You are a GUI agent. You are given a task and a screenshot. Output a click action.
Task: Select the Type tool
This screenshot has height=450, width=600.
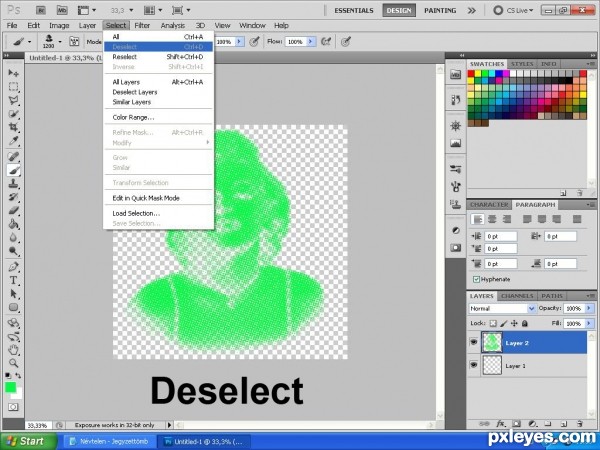[x=13, y=280]
